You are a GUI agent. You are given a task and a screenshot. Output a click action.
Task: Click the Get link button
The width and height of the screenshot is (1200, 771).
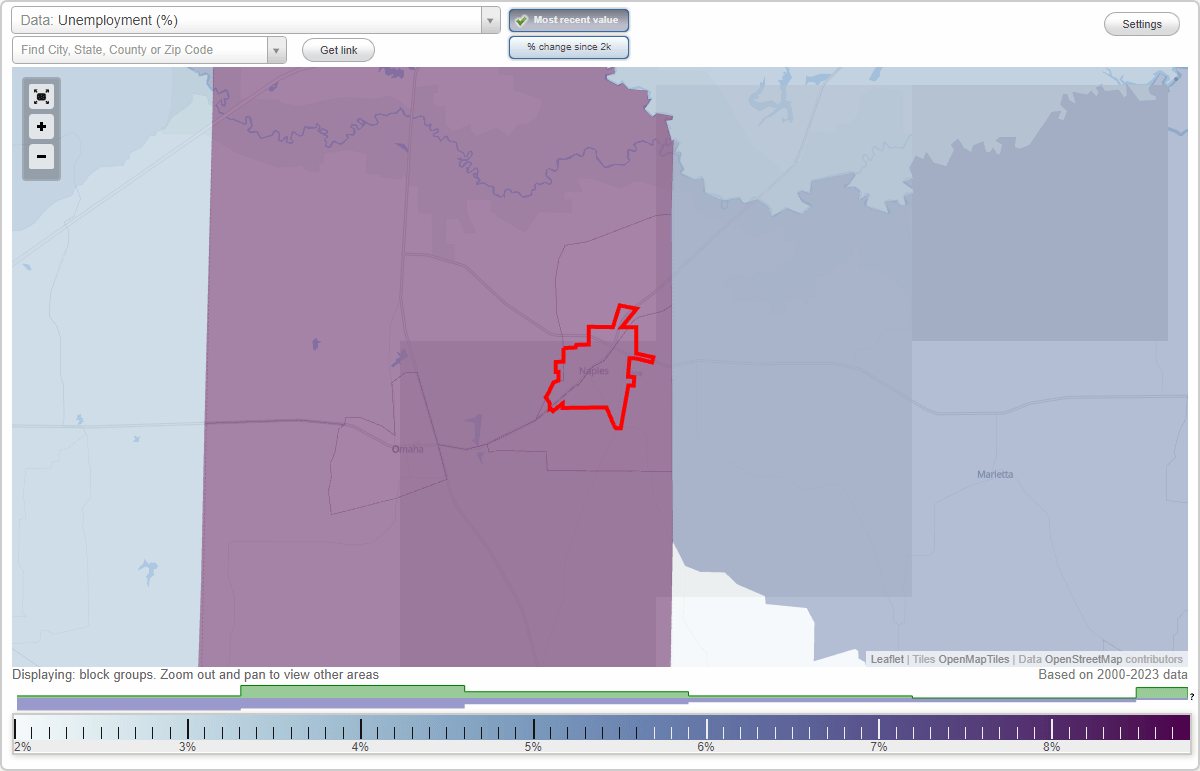click(337, 50)
